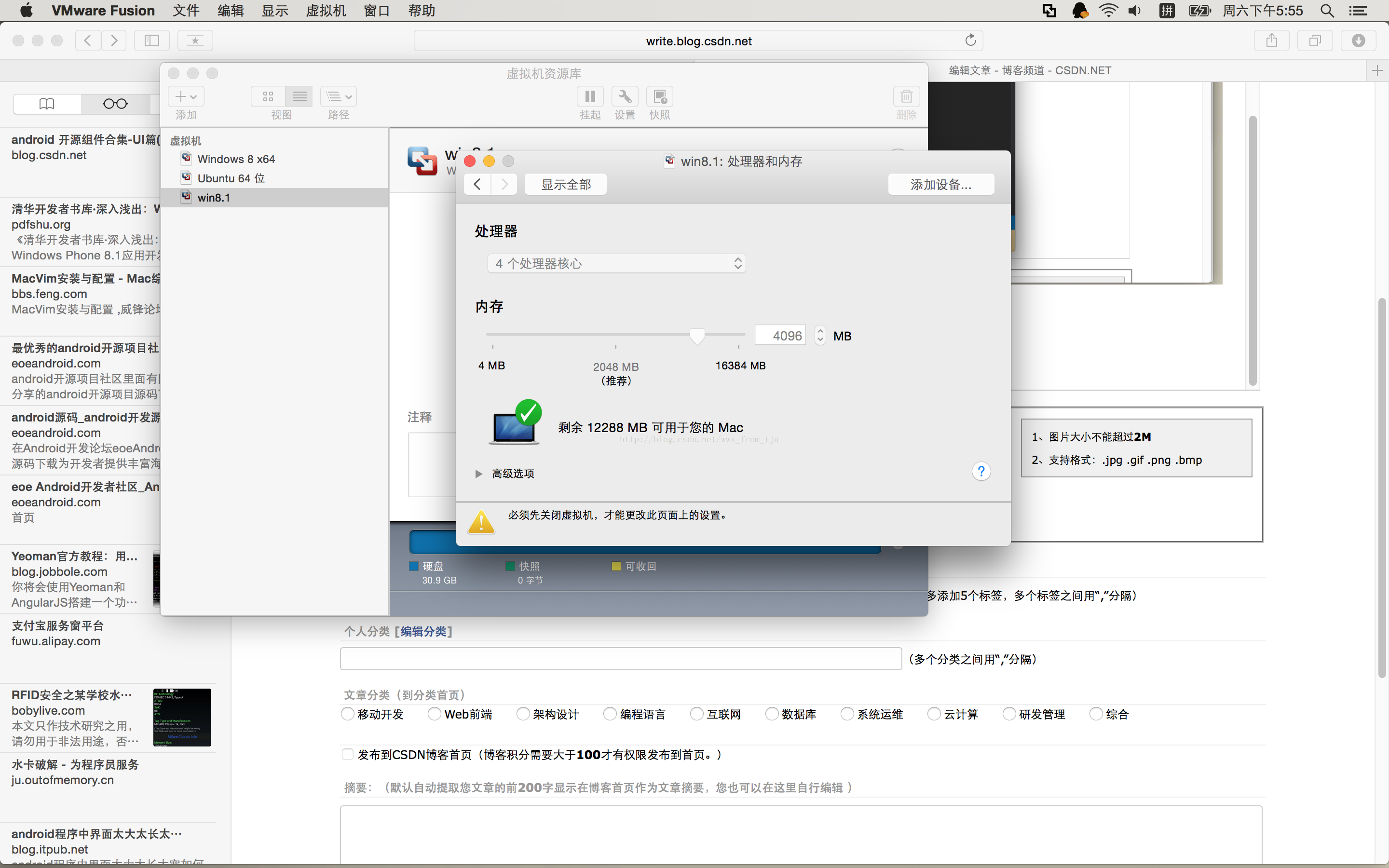Select the 移动开发 category radio button

[348, 714]
